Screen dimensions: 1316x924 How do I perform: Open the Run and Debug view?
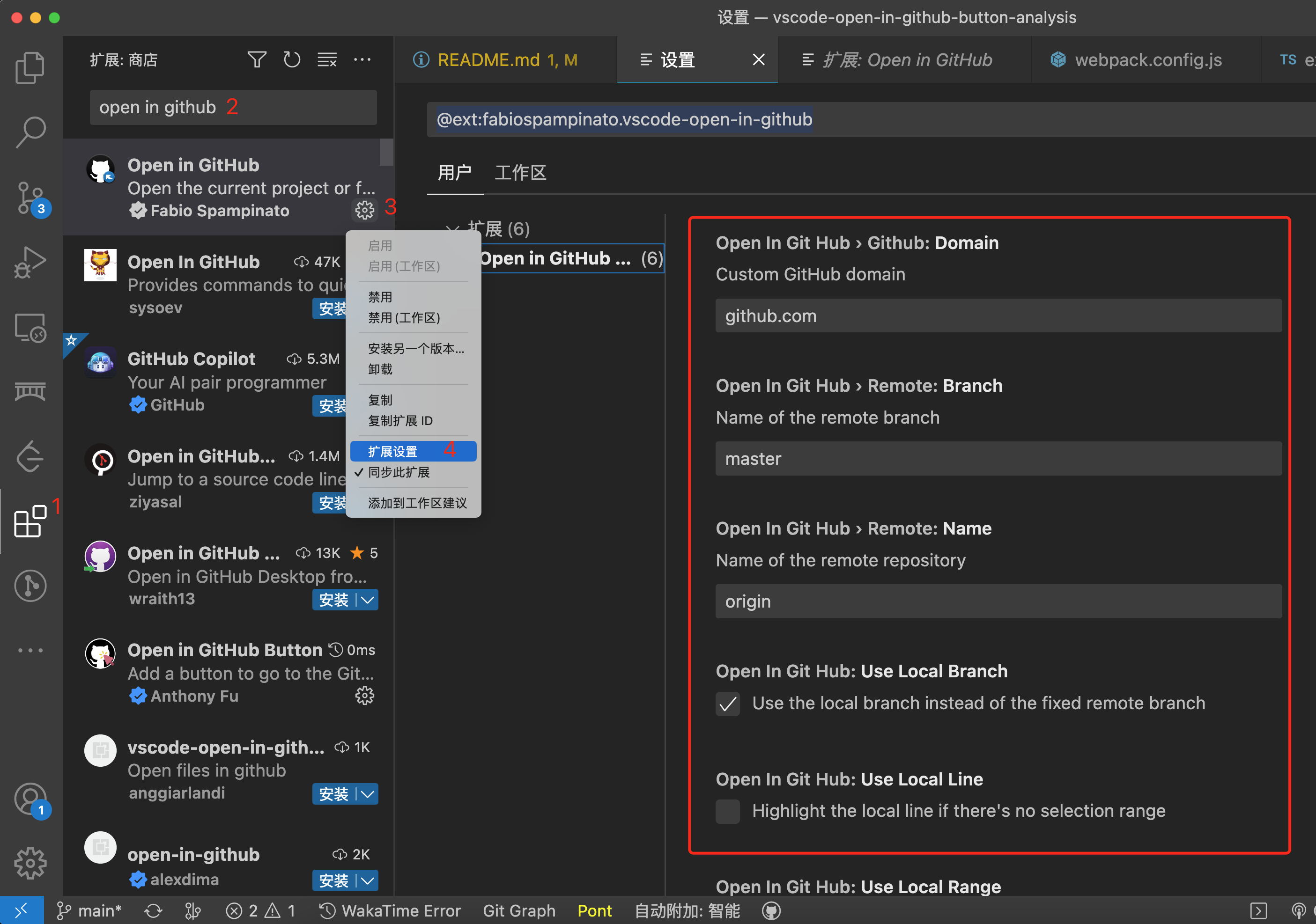30,263
